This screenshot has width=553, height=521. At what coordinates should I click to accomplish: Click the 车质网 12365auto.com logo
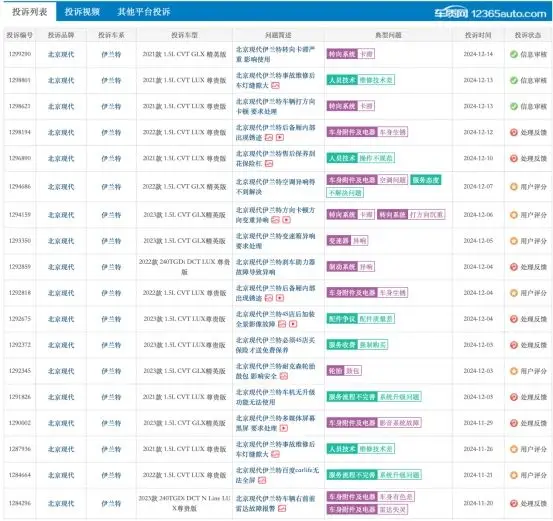[x=490, y=13]
